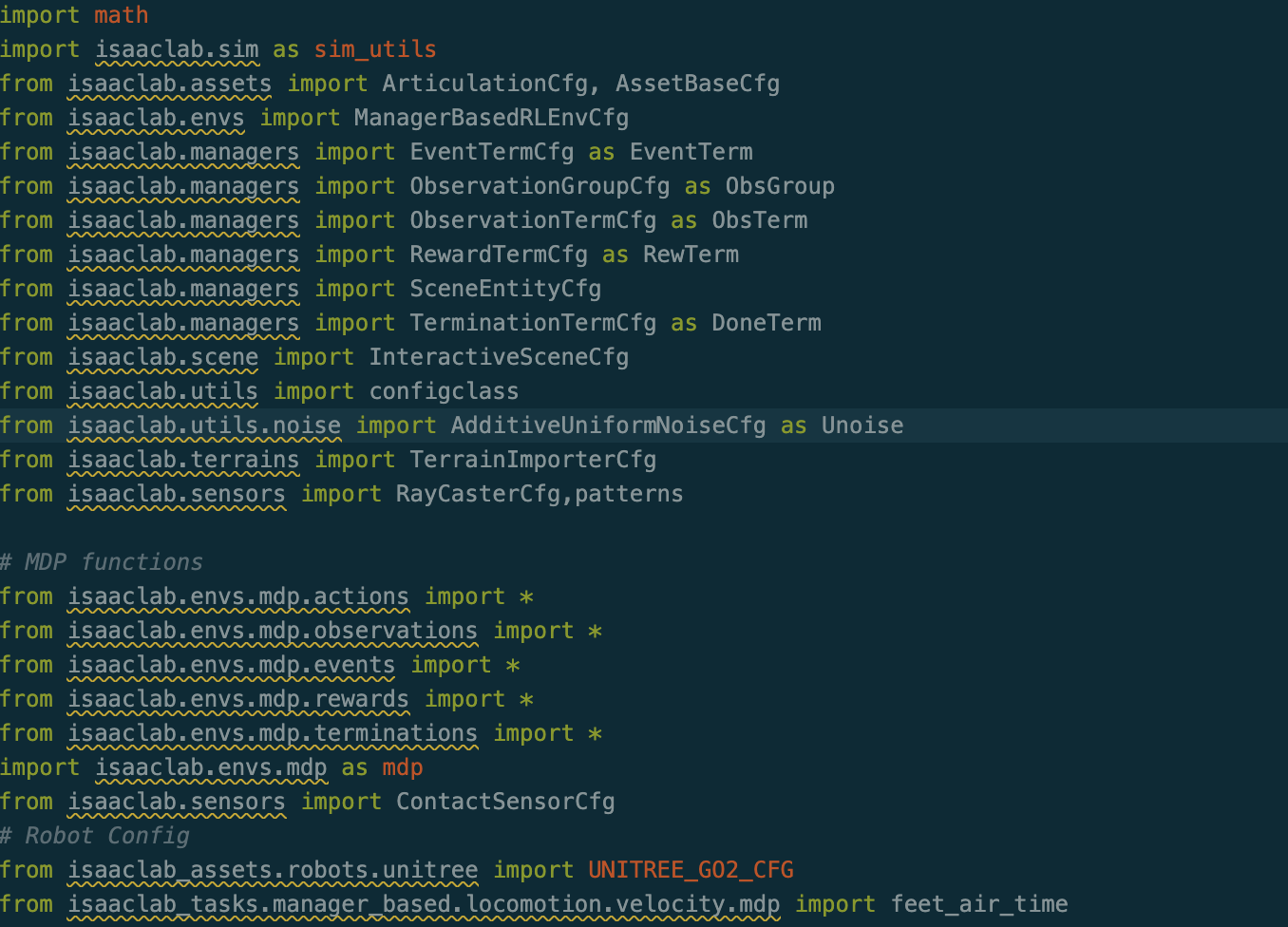Click the InteractiveSceneCfg class name
Viewport: 1288px width, 927px height.
coord(499,357)
